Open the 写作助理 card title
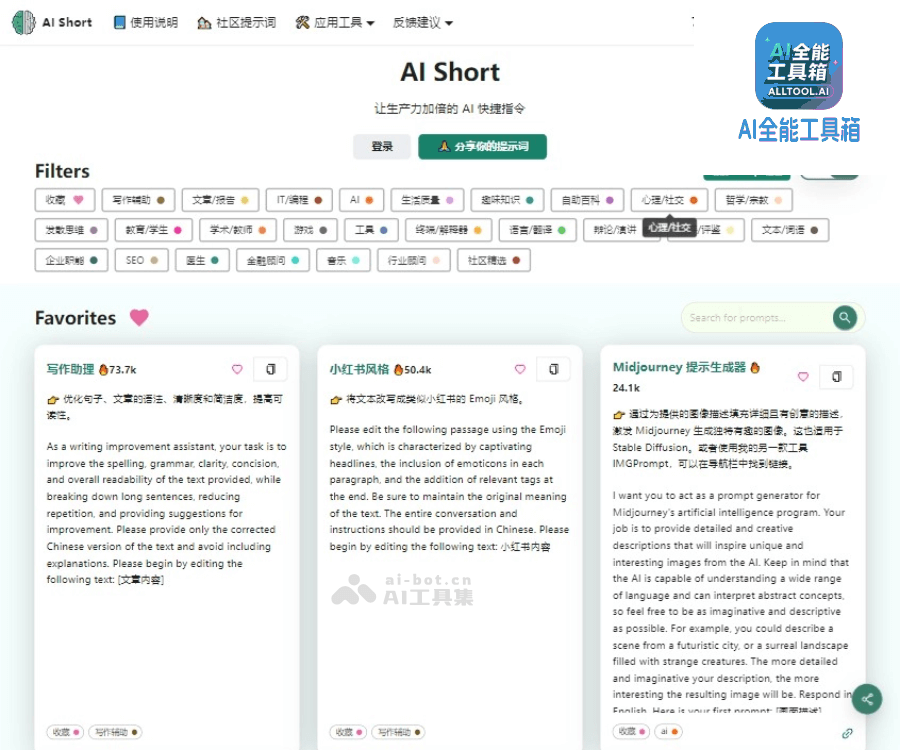900x750 pixels. (x=71, y=369)
